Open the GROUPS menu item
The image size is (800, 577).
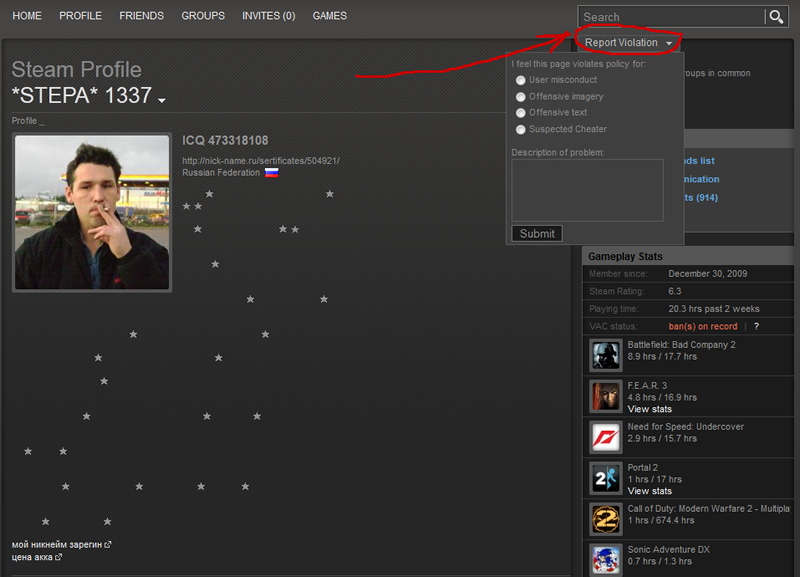coord(203,16)
